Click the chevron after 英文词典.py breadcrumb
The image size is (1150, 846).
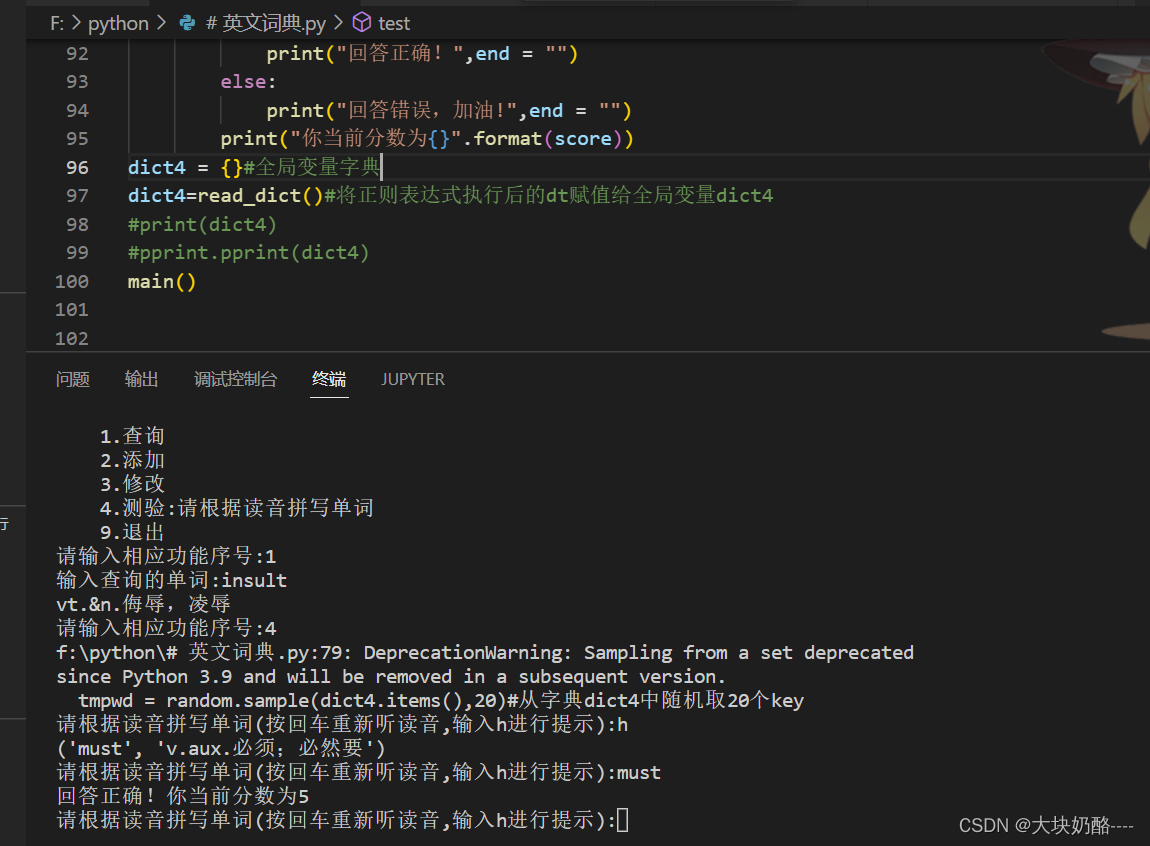[x=340, y=22]
